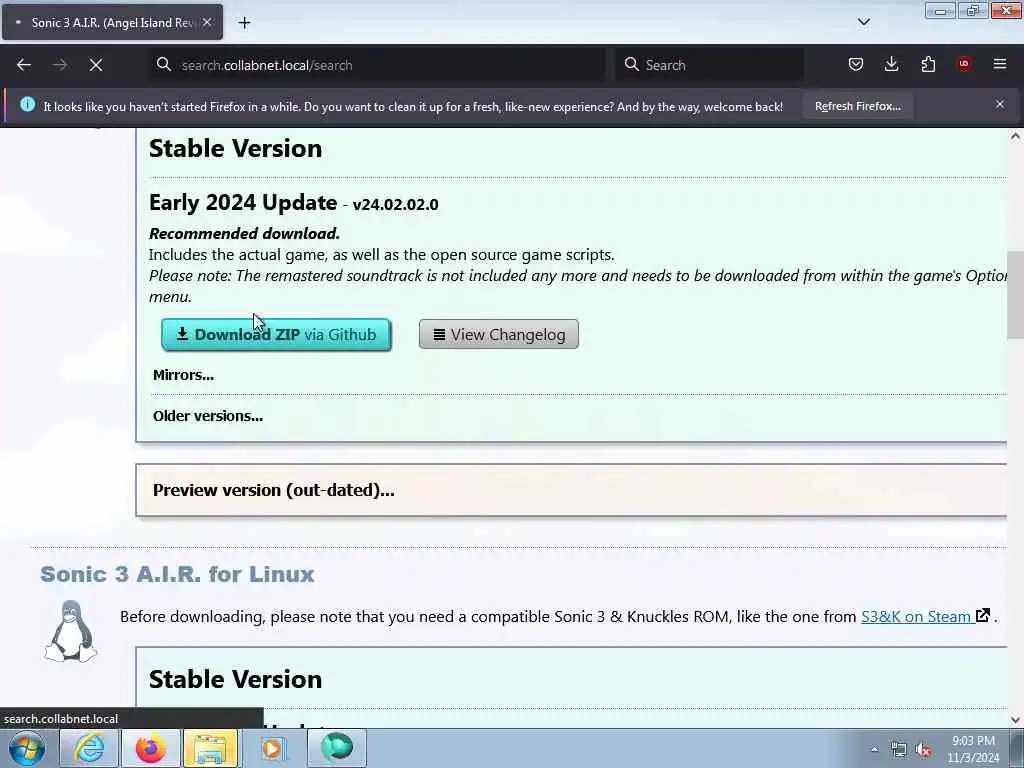Open the S3&K on Steam link
1024x768 pixels.
click(x=925, y=616)
